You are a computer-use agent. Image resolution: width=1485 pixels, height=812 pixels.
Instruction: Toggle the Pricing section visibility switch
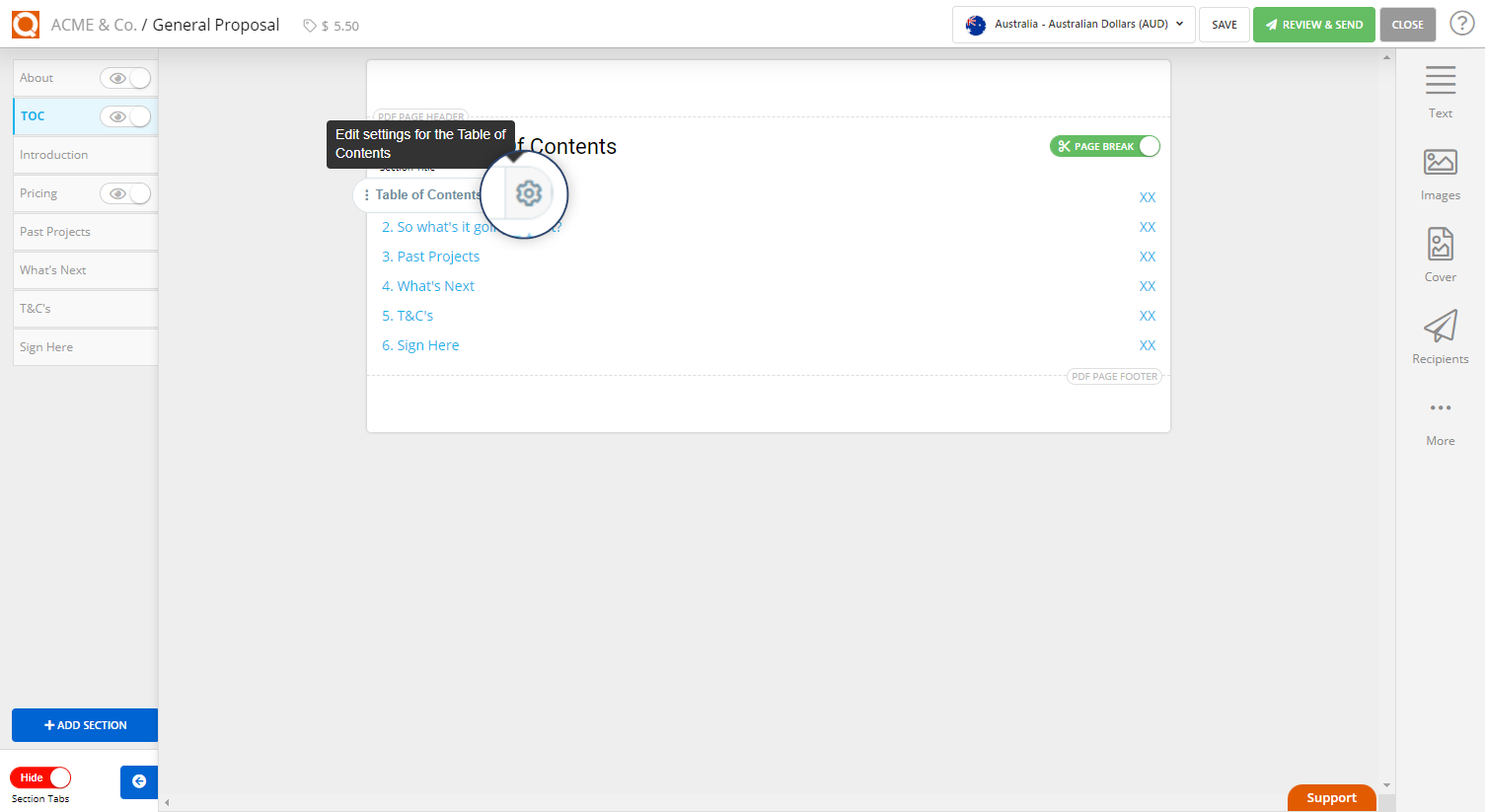[x=125, y=193]
